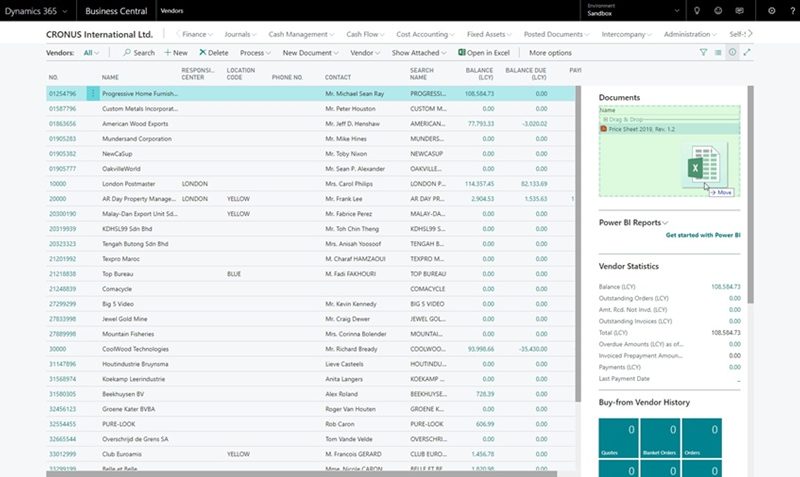Click CRONUS International Ltd. company name
This screenshot has height=477, width=800.
tap(99, 34)
